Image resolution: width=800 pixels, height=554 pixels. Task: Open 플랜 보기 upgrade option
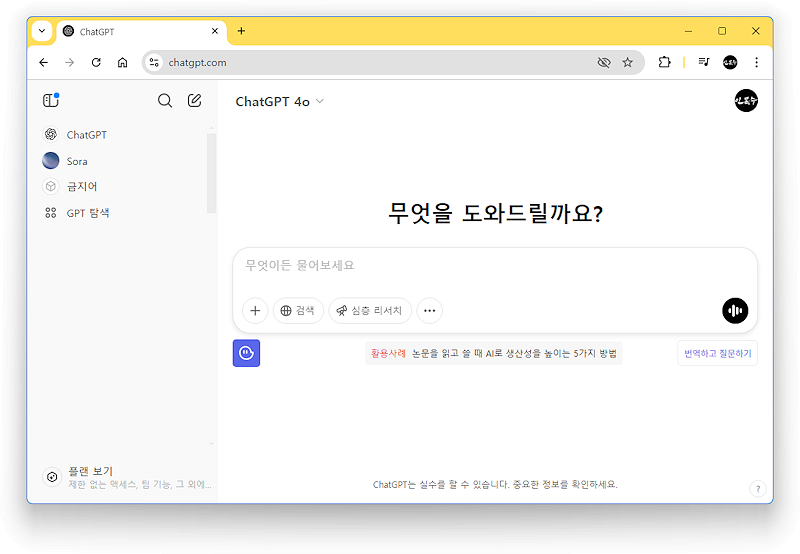127,477
